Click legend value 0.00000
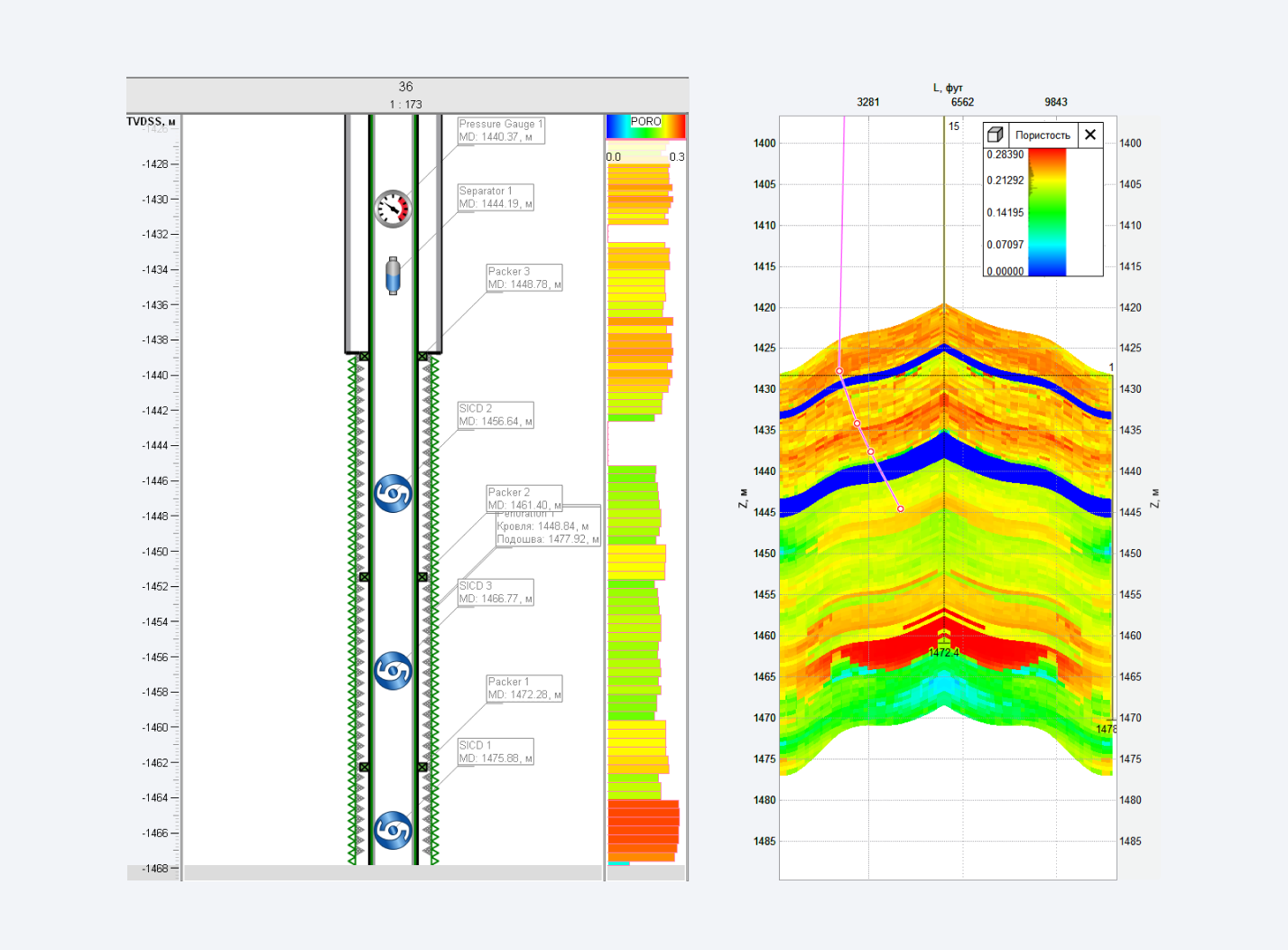The width and height of the screenshot is (1288, 950). (1005, 271)
